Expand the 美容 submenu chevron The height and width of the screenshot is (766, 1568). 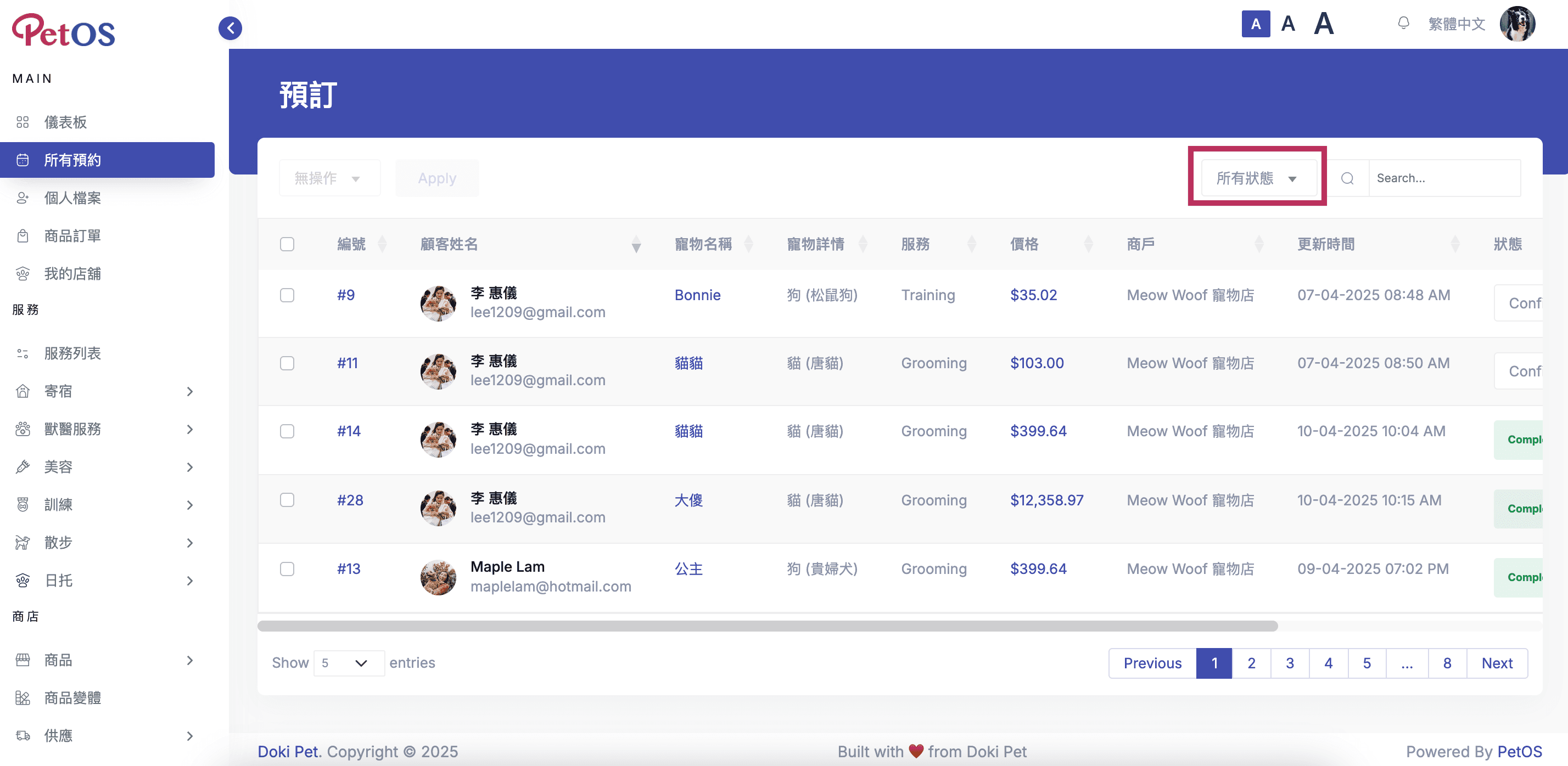pos(190,466)
